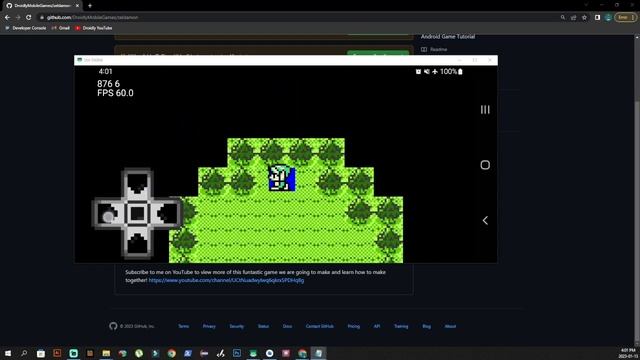Viewport: 640px width, 360px height.
Task: Open Pricing footer link
Action: [353, 327]
